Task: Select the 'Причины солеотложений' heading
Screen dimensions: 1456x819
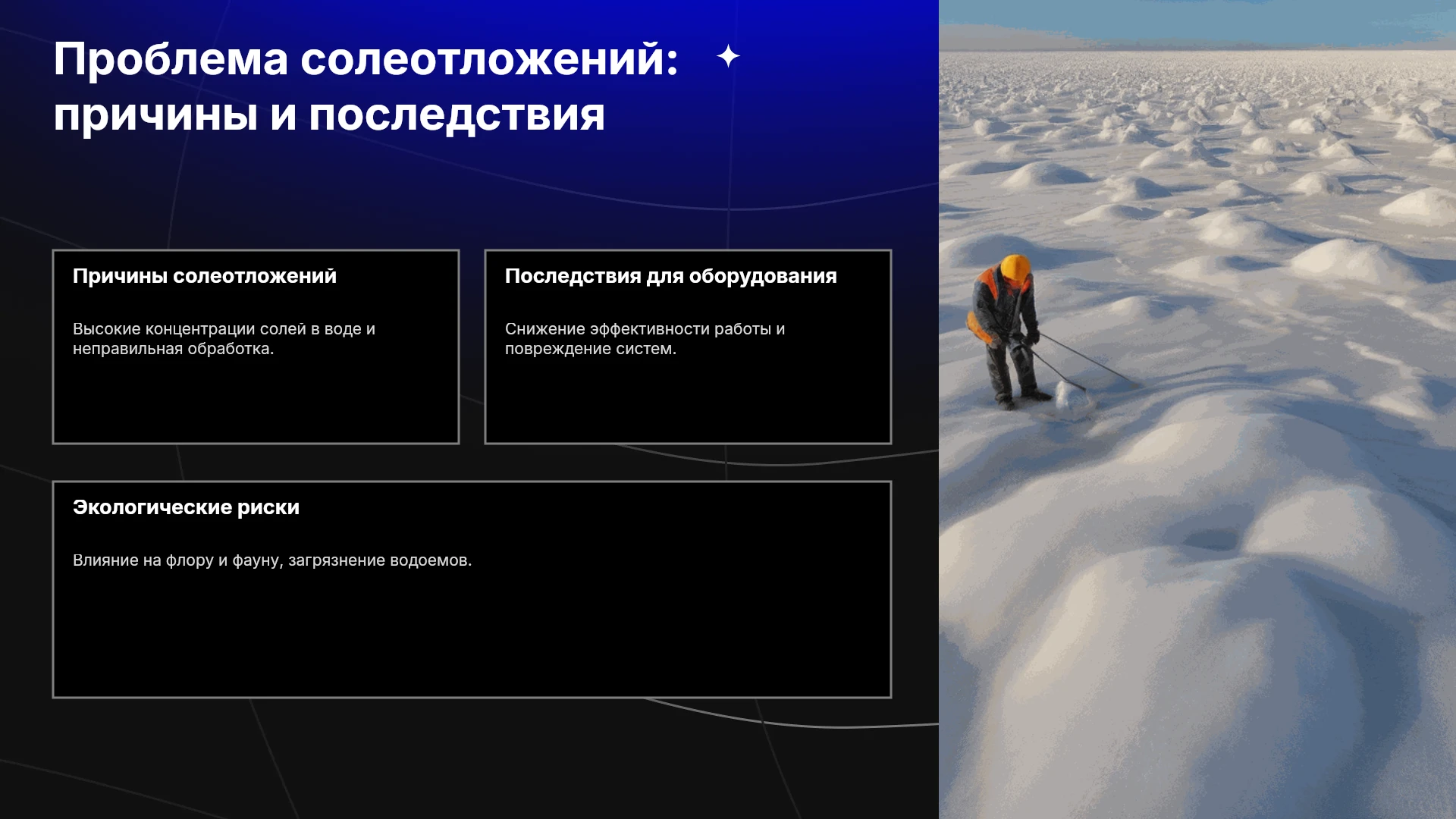Action: (x=205, y=276)
